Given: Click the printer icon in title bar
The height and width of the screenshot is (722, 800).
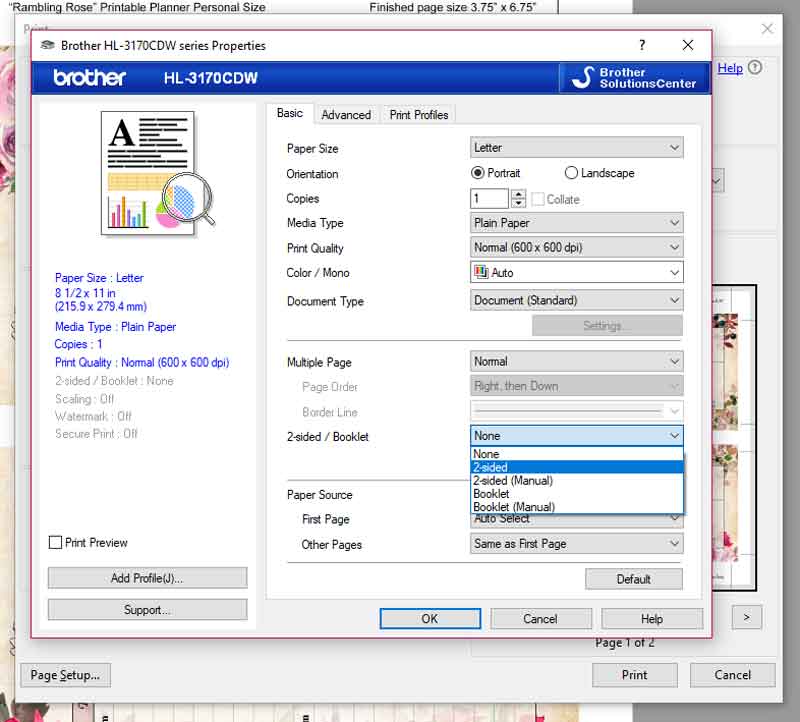Looking at the screenshot, I should (47, 45).
